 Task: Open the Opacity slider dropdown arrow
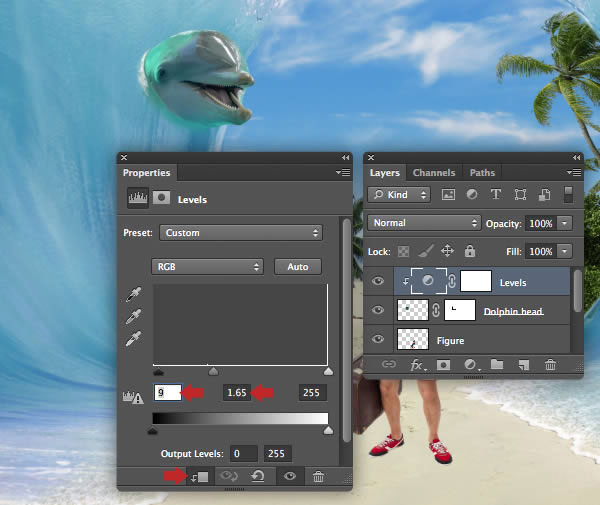tap(565, 223)
